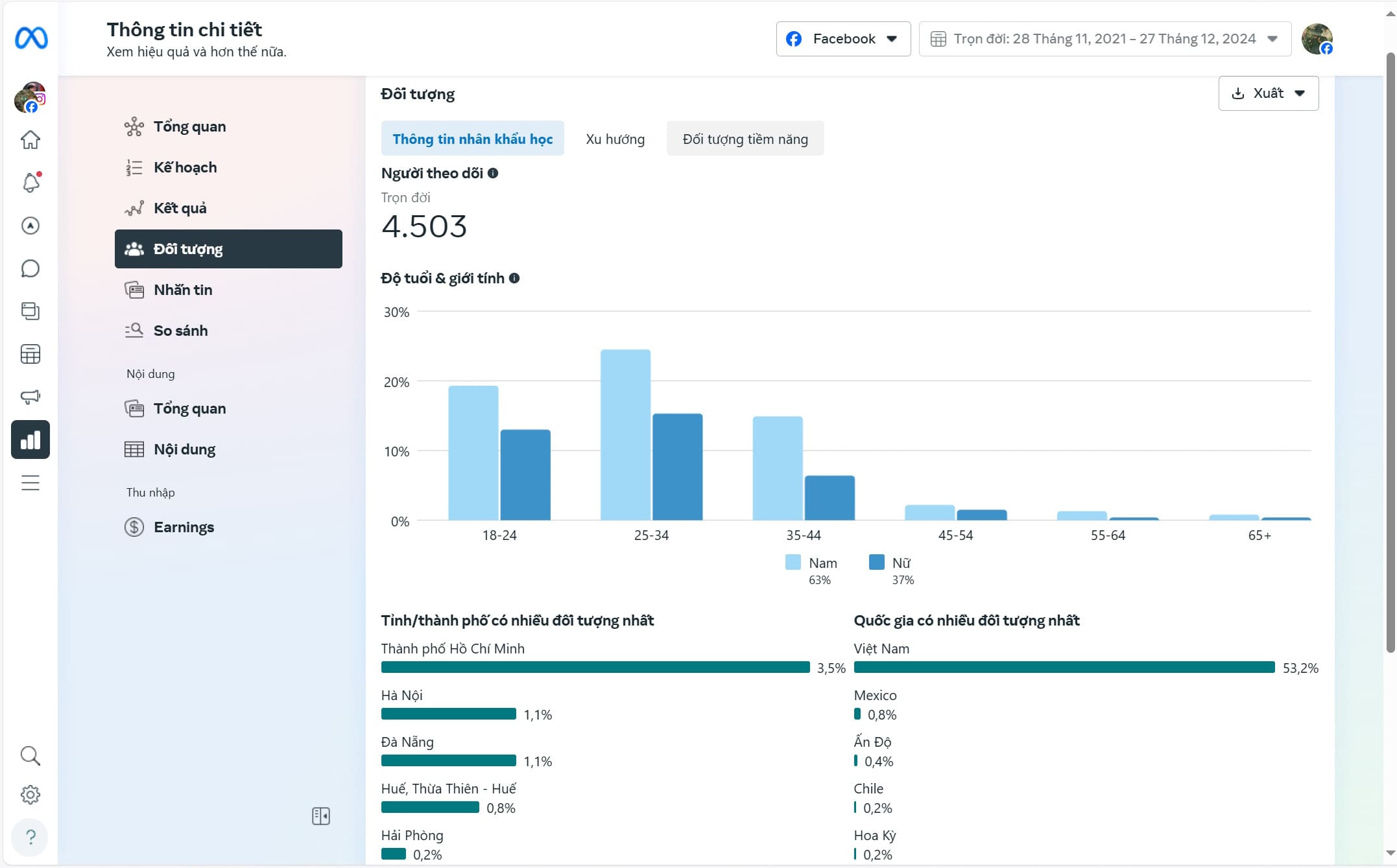This screenshot has height=868, width=1397.
Task: Select the Insights bar chart icon
Action: (30, 440)
